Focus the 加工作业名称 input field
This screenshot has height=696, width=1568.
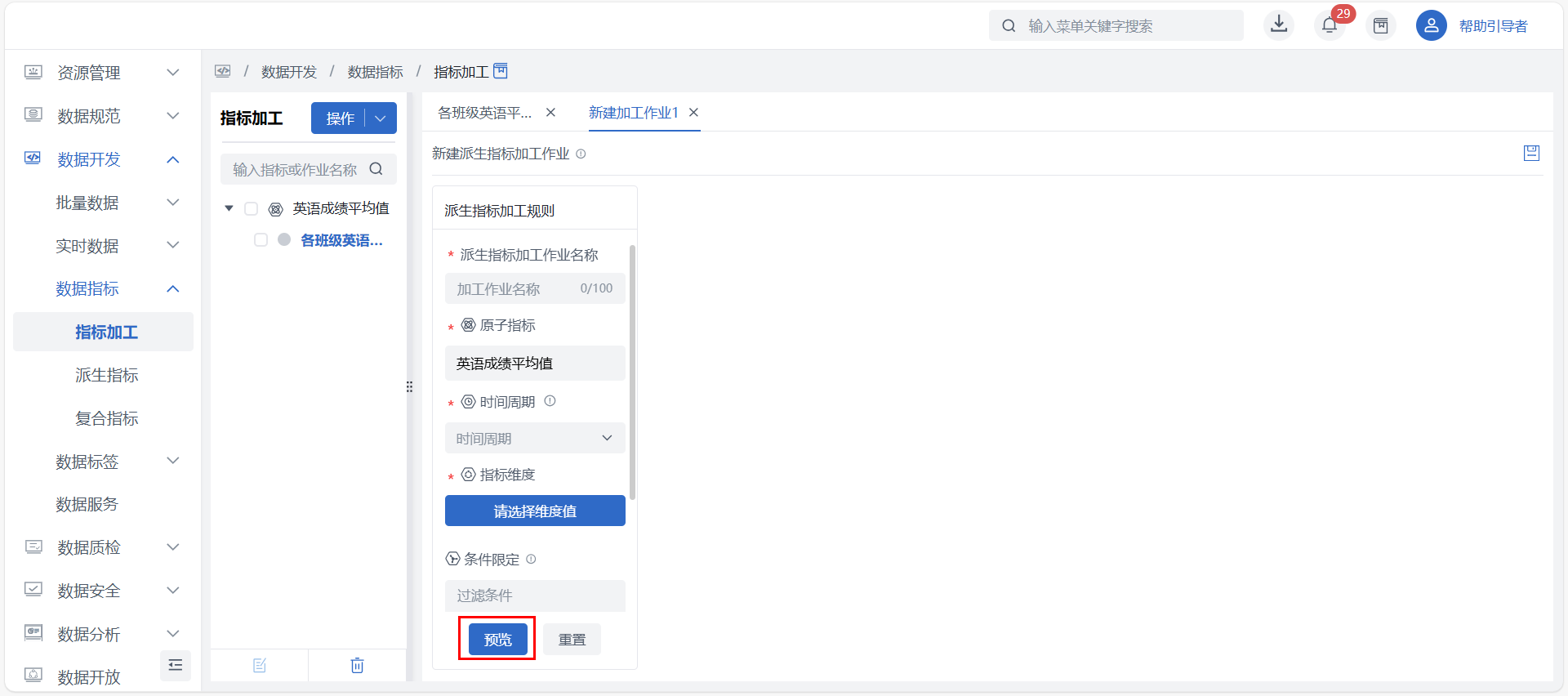coord(535,288)
